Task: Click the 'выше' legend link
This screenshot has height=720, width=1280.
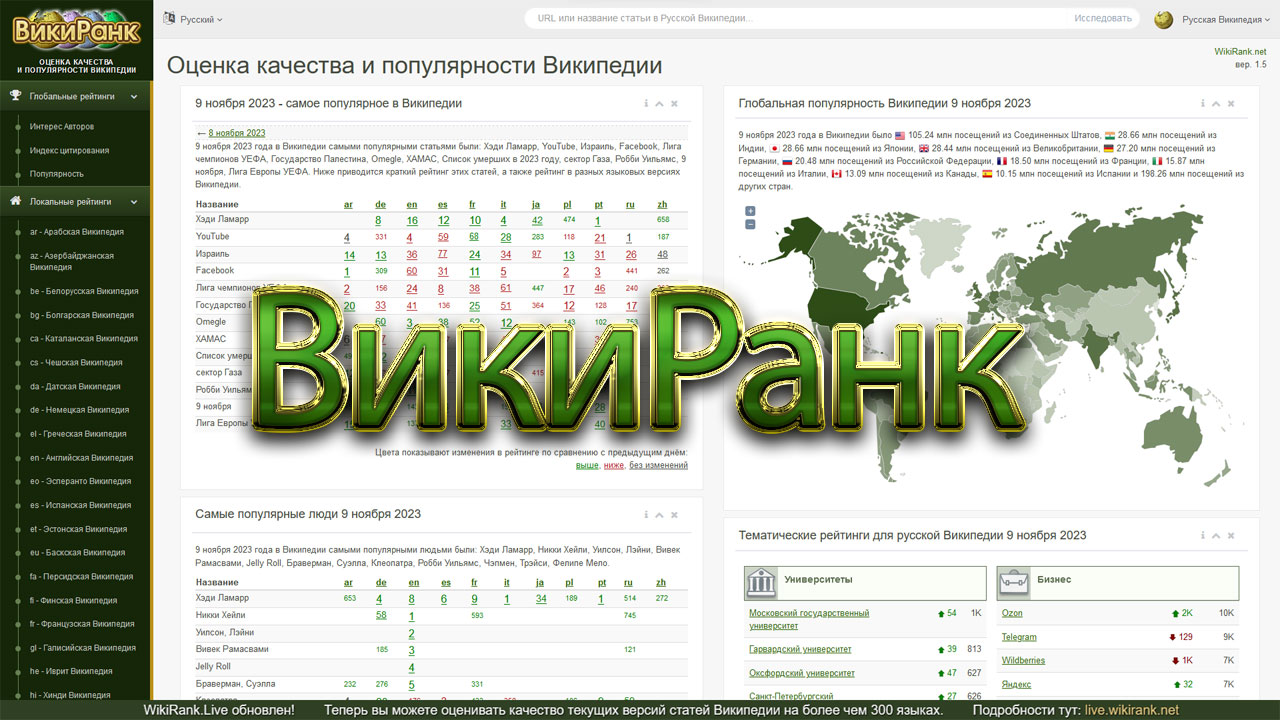Action: click(587, 465)
